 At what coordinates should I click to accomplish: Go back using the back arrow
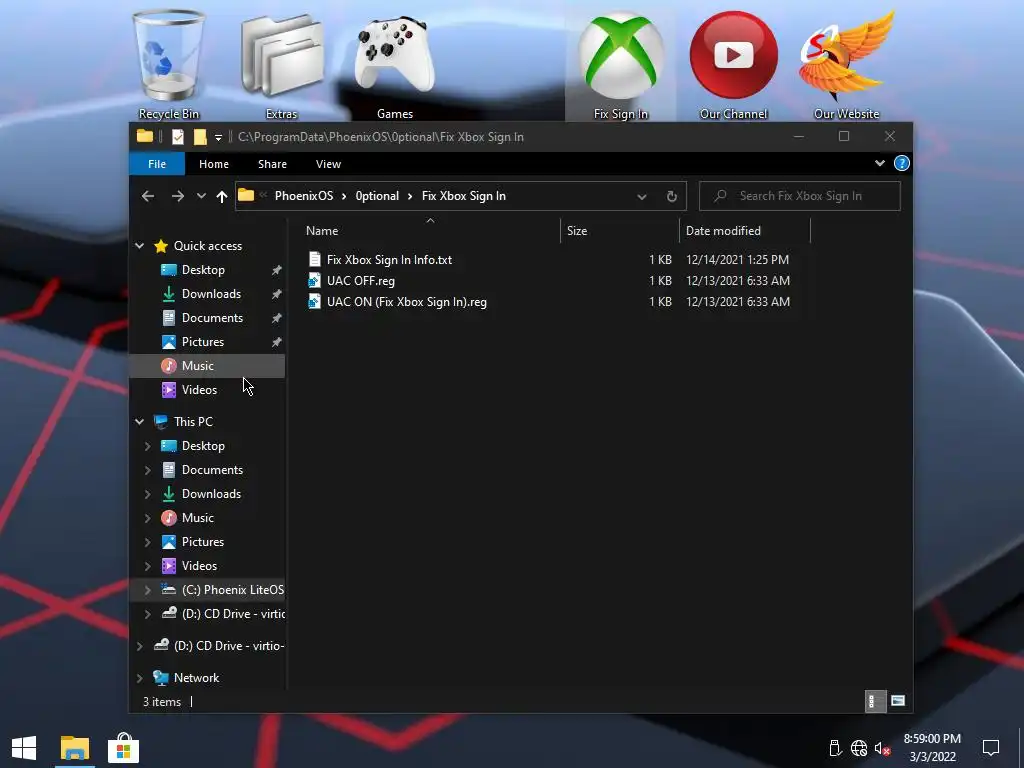[x=148, y=196]
